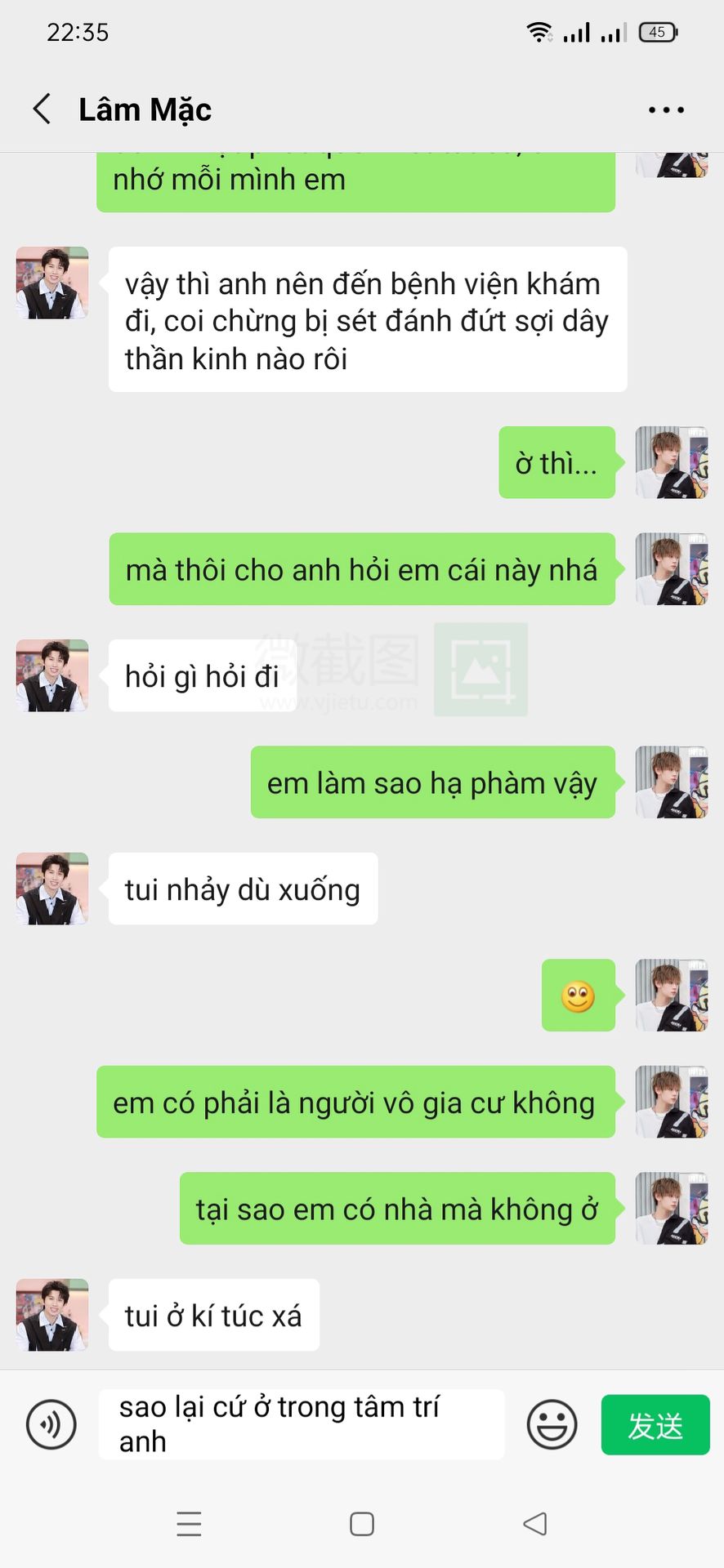The height and width of the screenshot is (1568, 724).
Task: Go back using the top-left arrow
Action: (x=42, y=109)
